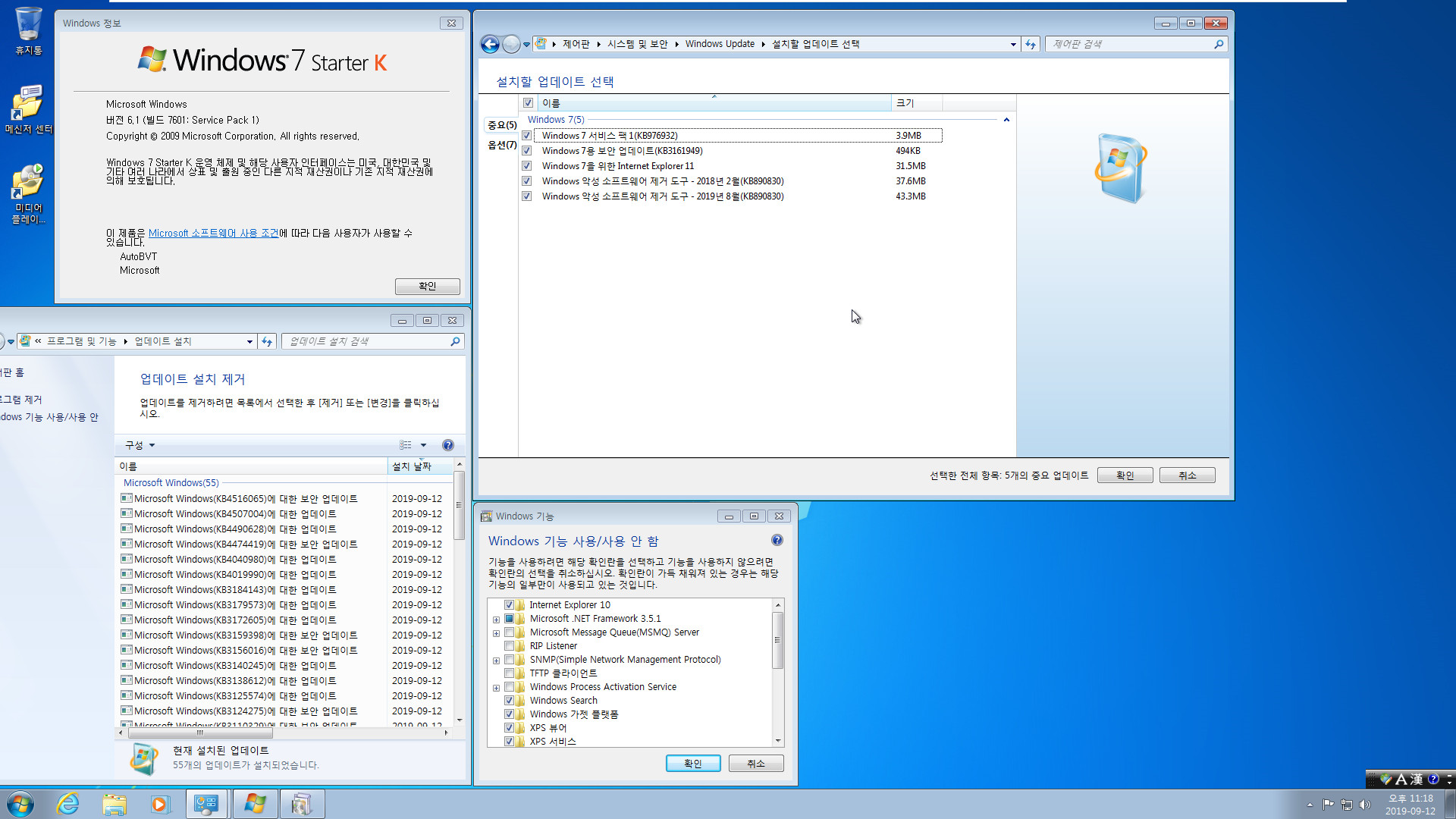The image size is (1456, 819).
Task: Click 확인 in Windows info dialog
Action: point(427,286)
